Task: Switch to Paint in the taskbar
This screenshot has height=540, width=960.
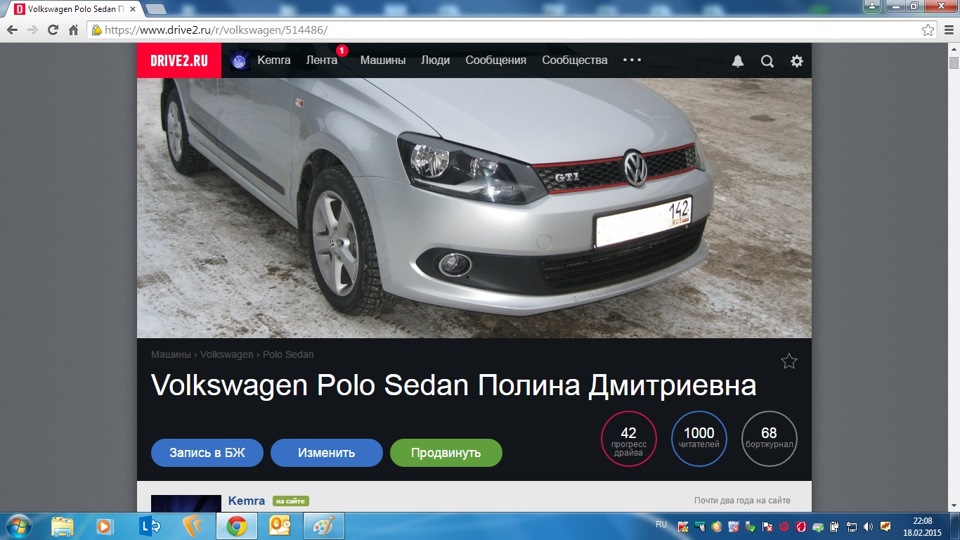Action: click(x=323, y=527)
